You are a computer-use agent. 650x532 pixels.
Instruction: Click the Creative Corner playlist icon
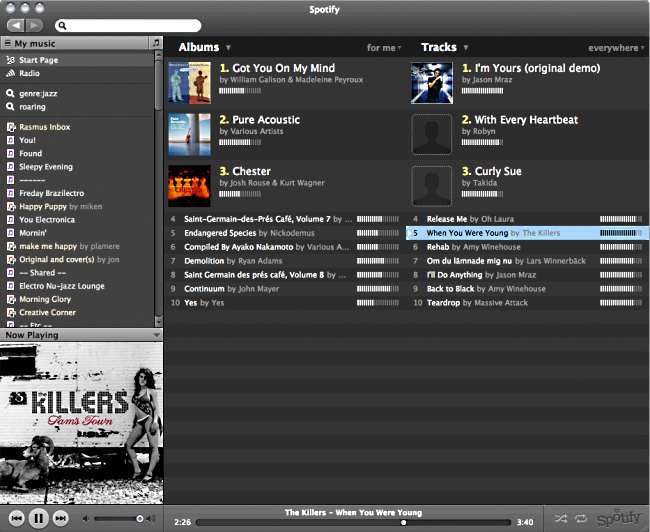coord(11,313)
